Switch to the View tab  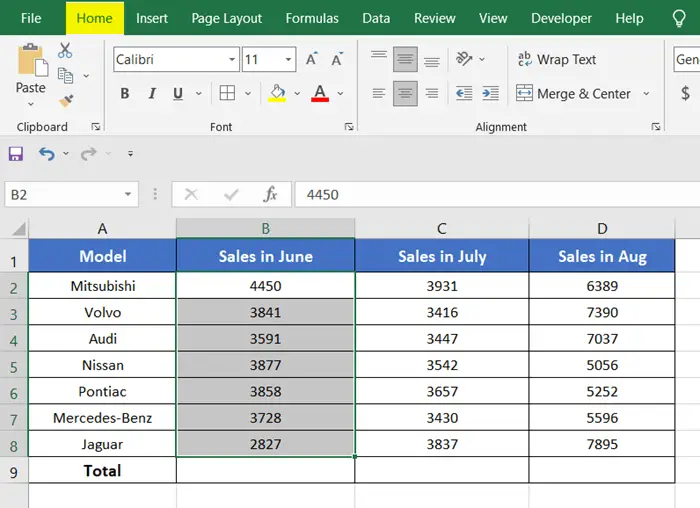(x=493, y=18)
